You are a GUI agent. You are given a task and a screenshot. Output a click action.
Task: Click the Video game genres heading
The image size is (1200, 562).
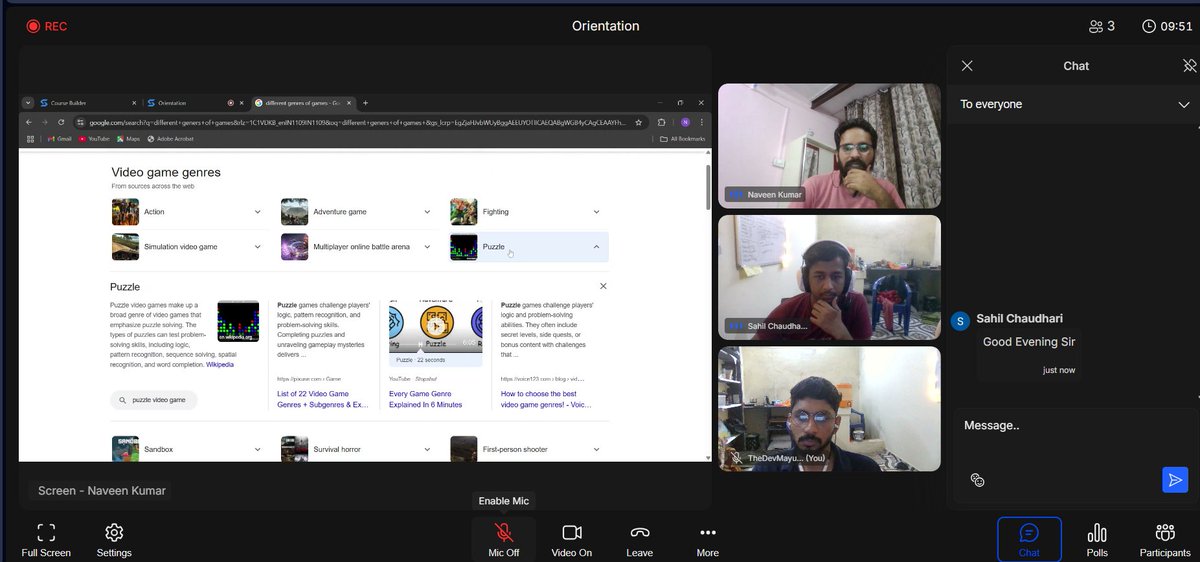[166, 172]
